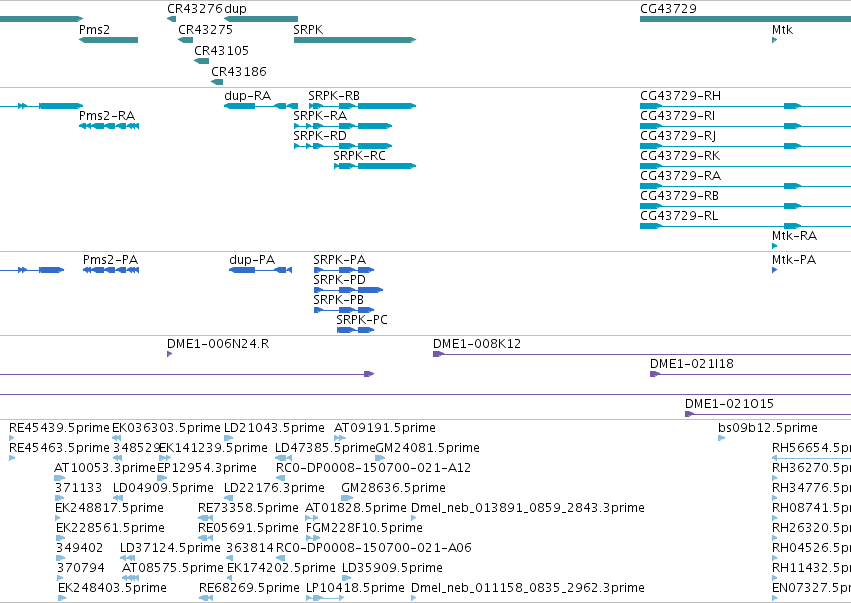Click transcript CG43729-RL

tap(745, 226)
